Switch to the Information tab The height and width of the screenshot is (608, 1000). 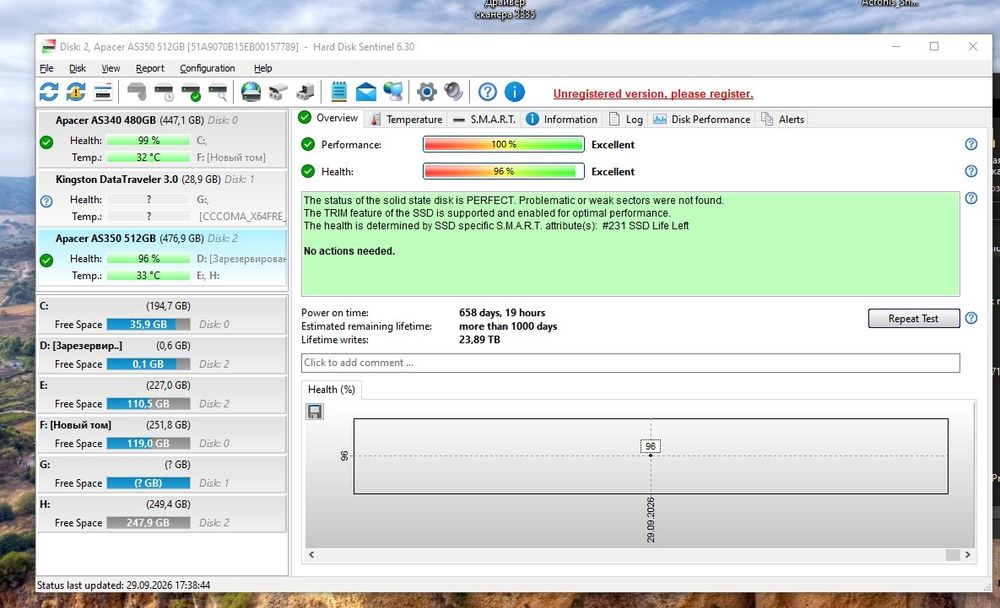click(562, 119)
